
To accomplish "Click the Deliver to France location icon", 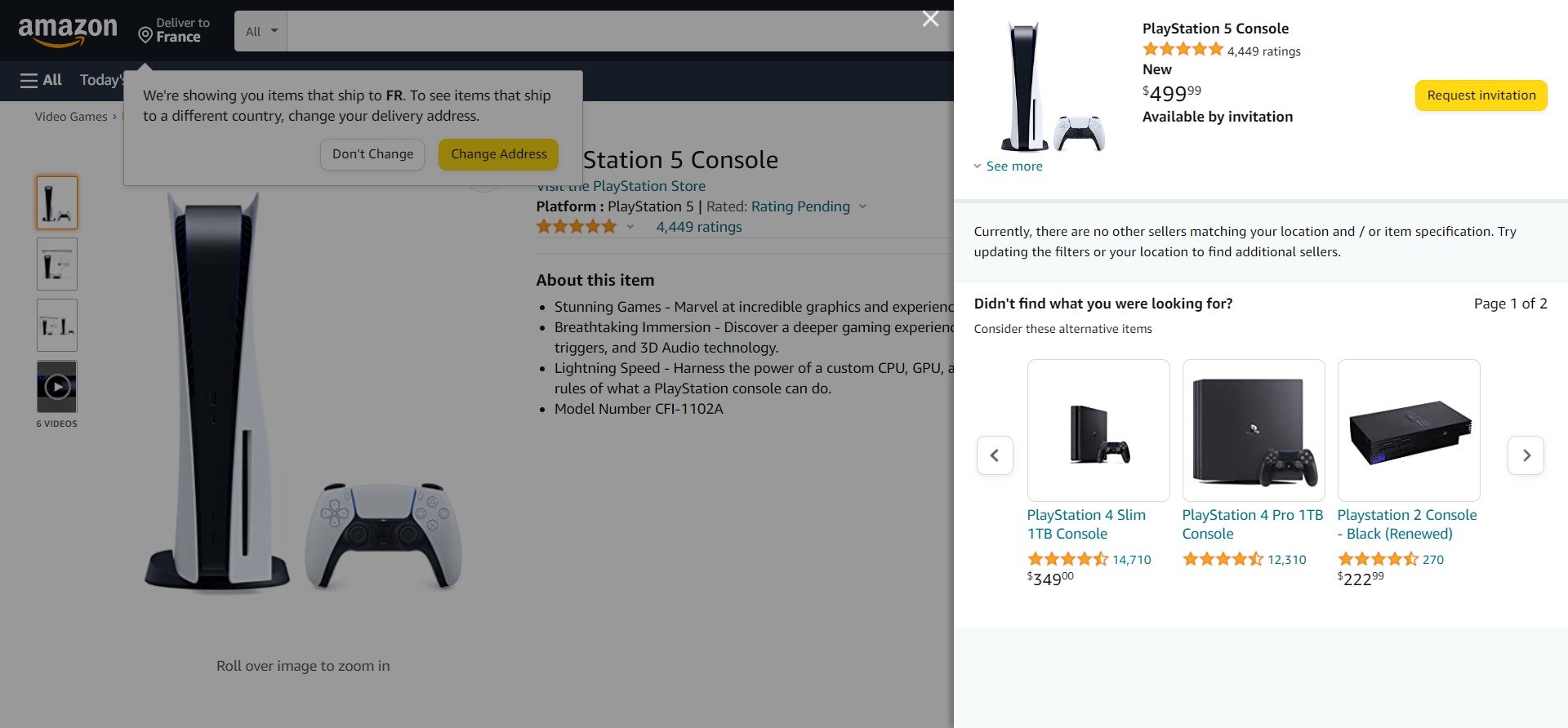I will click(145, 34).
